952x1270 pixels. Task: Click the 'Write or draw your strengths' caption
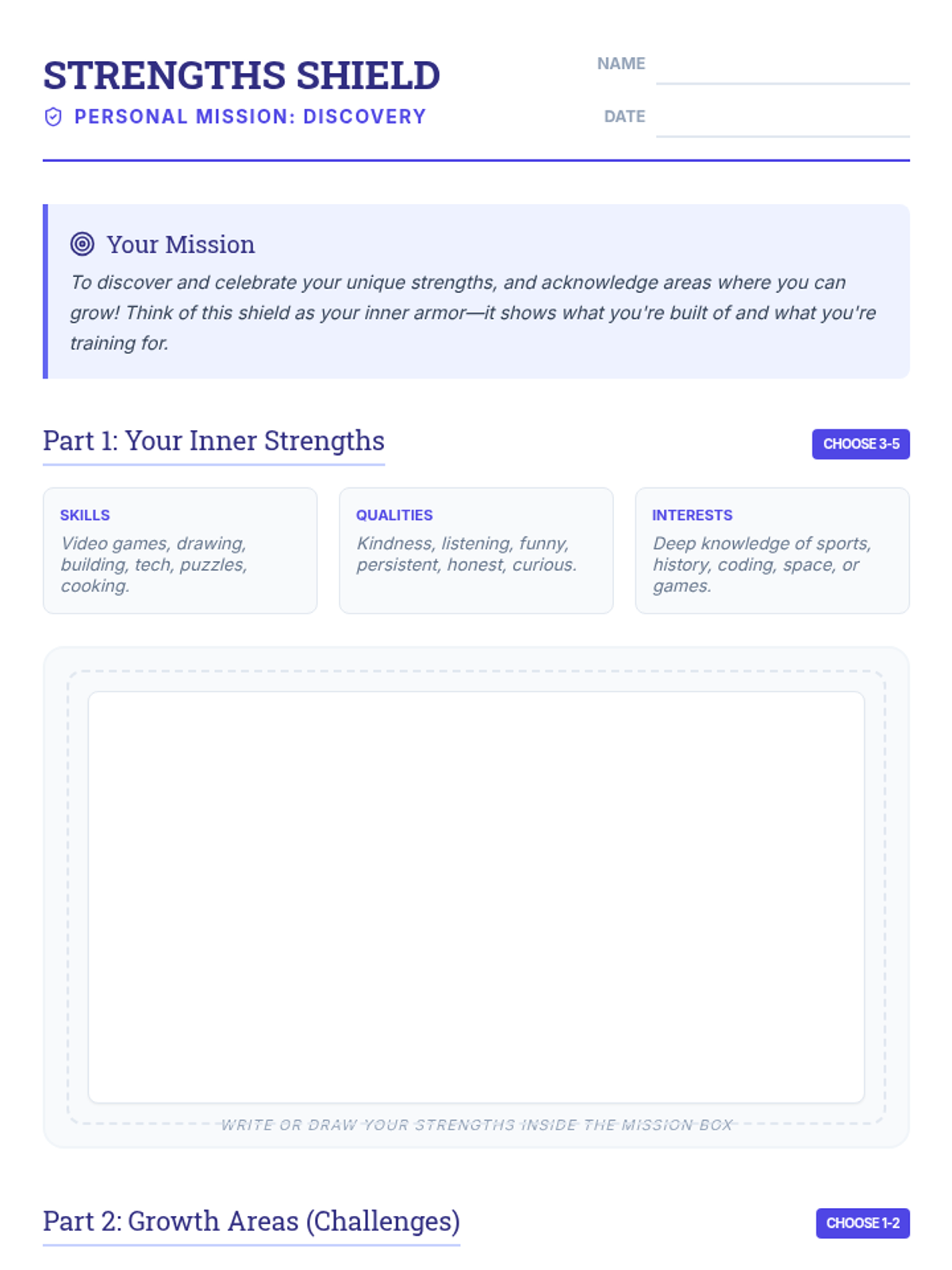pos(476,1125)
